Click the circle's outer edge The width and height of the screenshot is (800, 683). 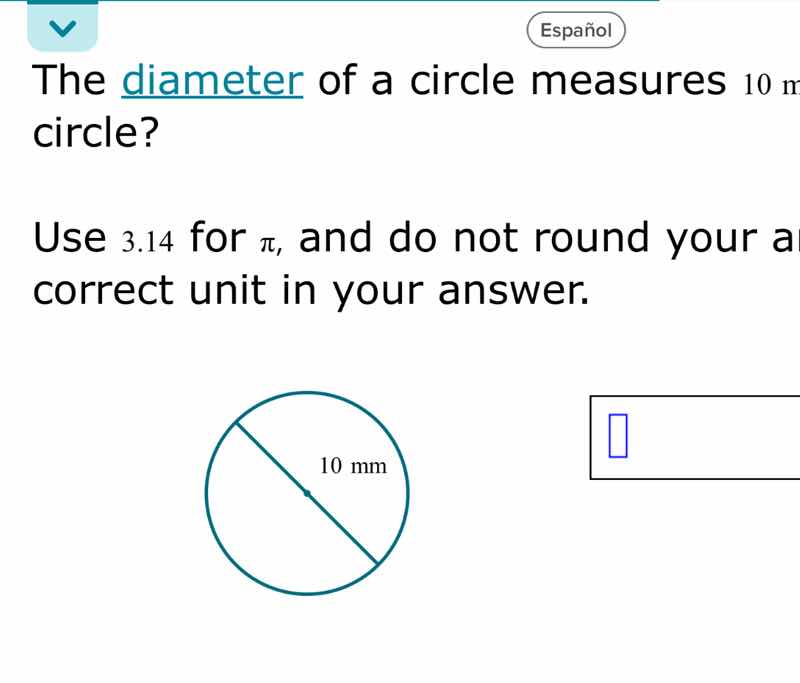click(205, 494)
